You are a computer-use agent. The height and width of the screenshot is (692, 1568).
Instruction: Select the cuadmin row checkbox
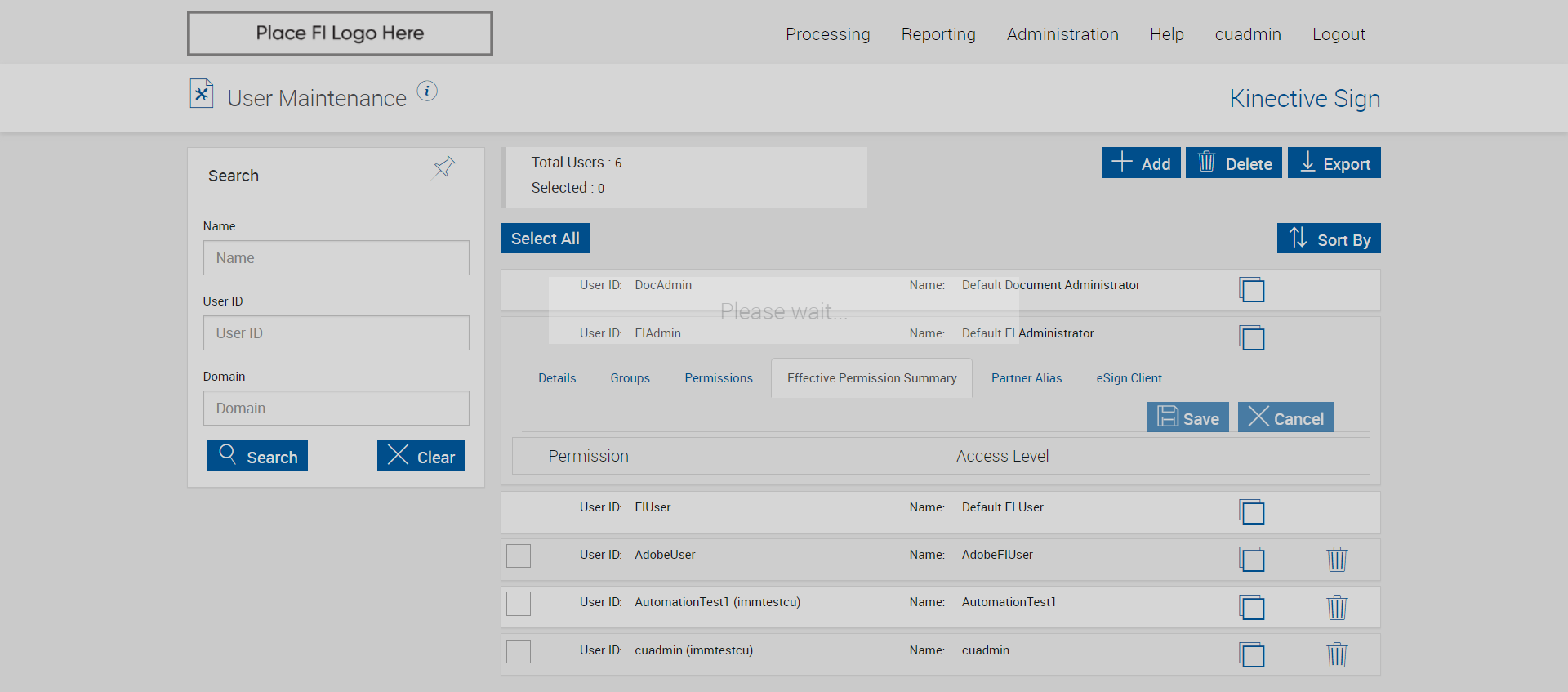point(519,651)
